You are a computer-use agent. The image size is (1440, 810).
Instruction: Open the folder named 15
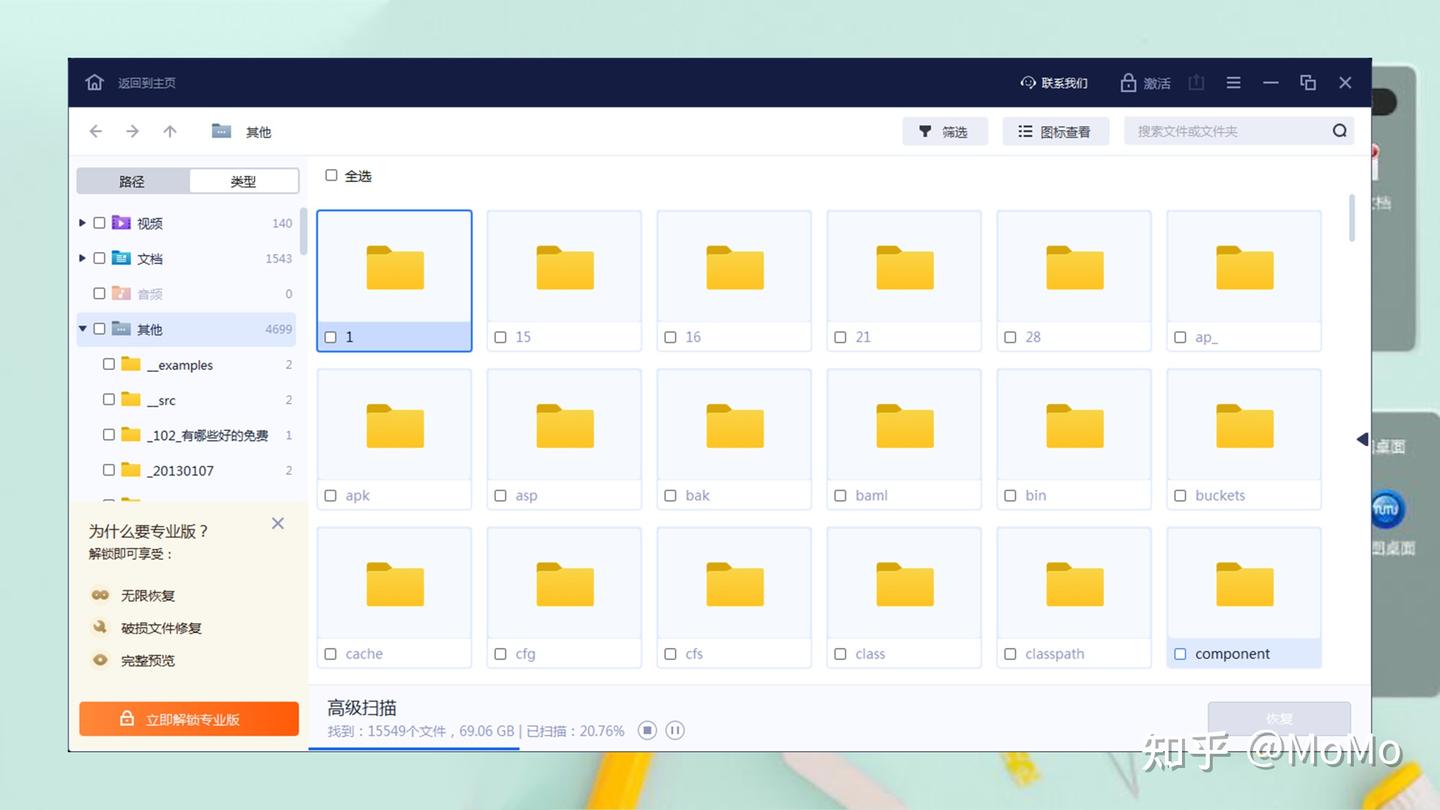click(x=564, y=267)
